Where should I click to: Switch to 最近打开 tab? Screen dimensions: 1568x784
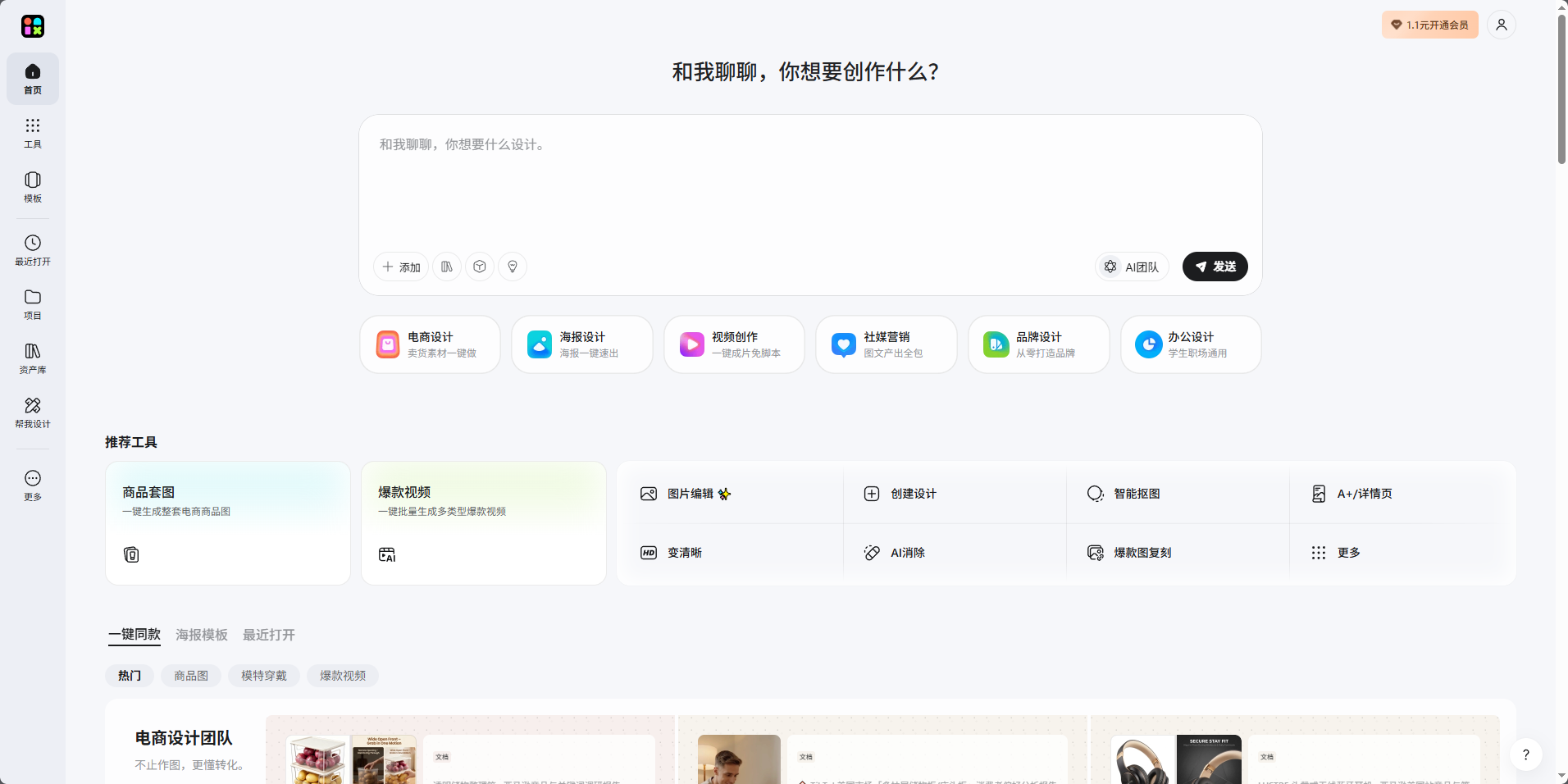point(269,635)
